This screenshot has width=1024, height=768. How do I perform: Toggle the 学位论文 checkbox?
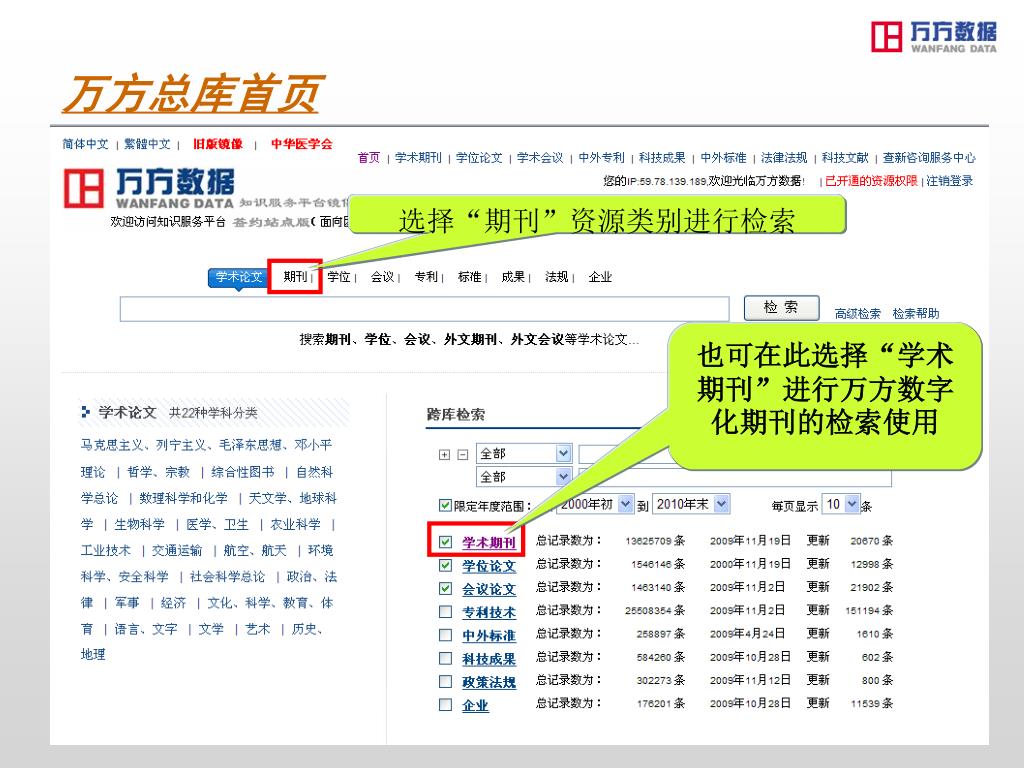click(x=445, y=566)
